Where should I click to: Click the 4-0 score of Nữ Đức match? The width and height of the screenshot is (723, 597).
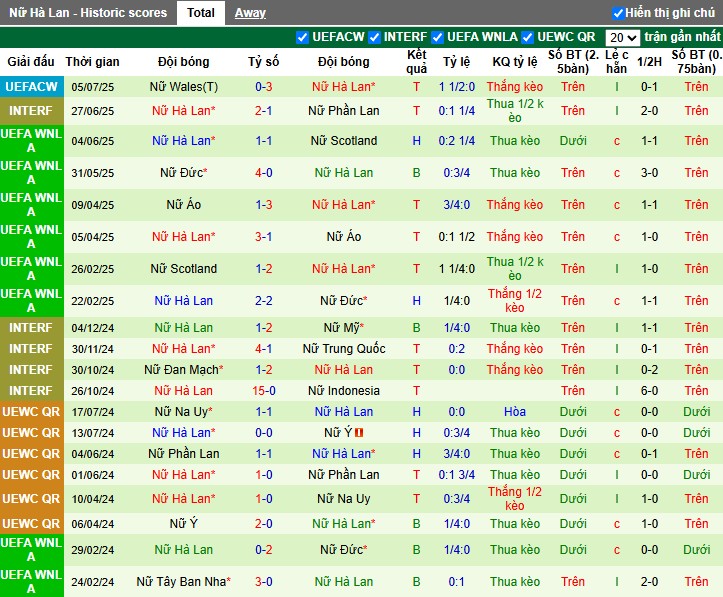pos(264,173)
